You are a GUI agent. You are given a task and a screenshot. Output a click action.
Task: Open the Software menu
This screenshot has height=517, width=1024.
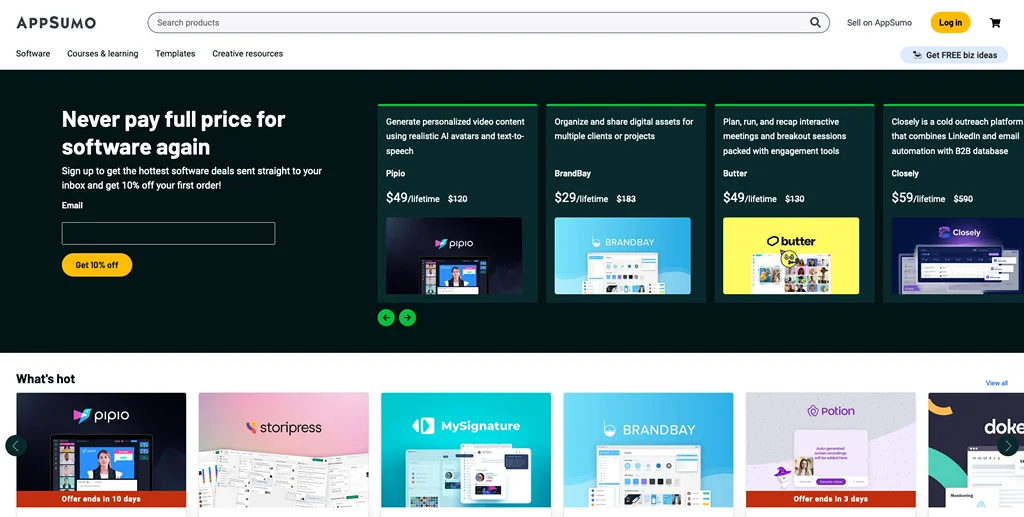pos(33,54)
